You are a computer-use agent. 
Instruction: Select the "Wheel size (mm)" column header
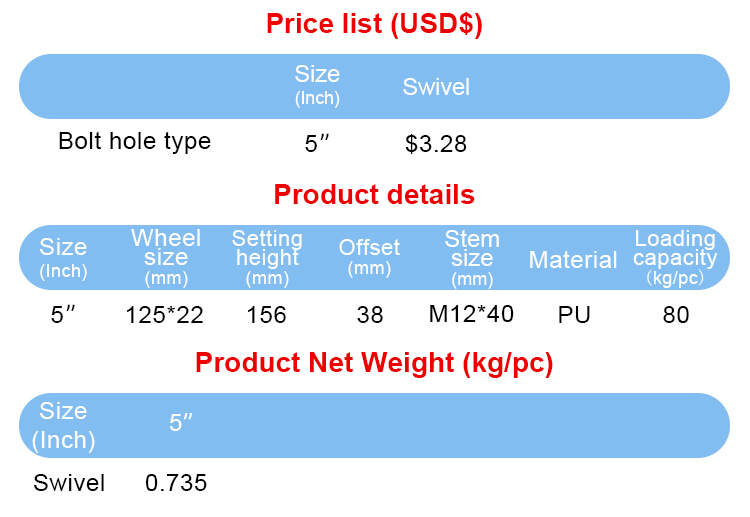click(x=166, y=257)
